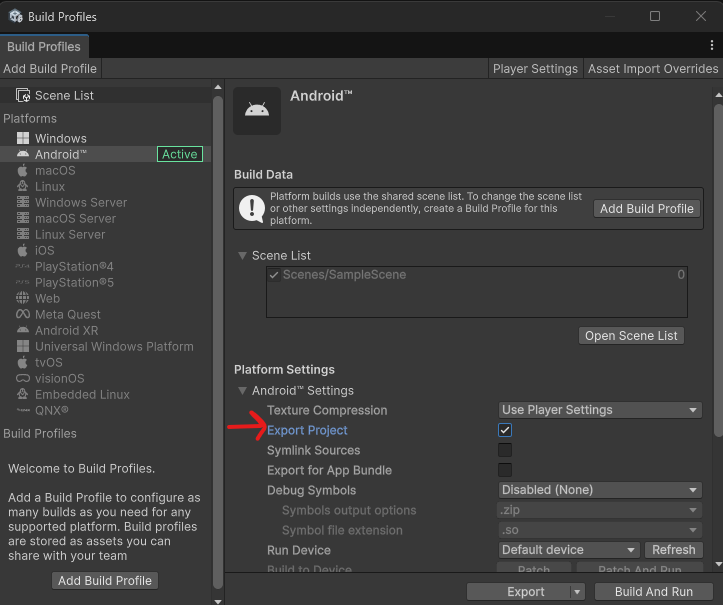Viewport: 723px width, 605px height.
Task: Open Asset Import Overrides
Action: (653, 69)
